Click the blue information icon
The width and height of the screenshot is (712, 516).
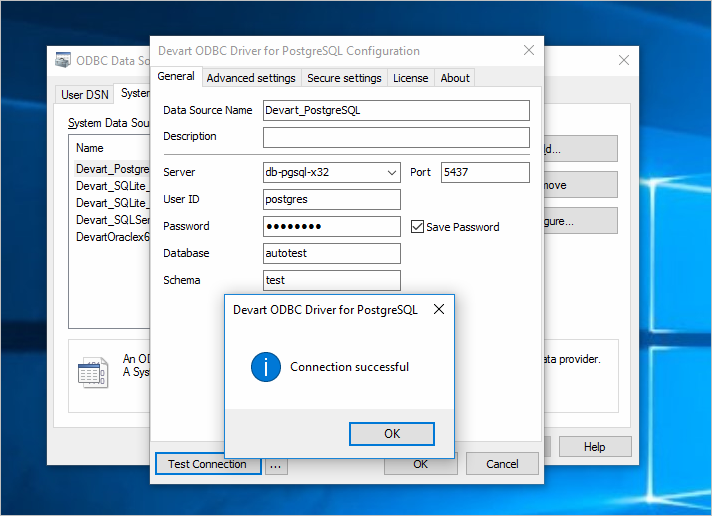(x=266, y=367)
